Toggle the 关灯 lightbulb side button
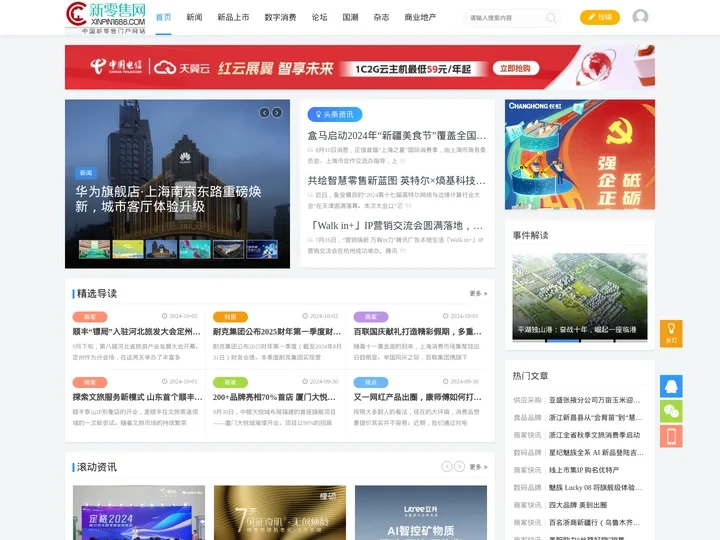The height and width of the screenshot is (540, 720). click(x=671, y=333)
